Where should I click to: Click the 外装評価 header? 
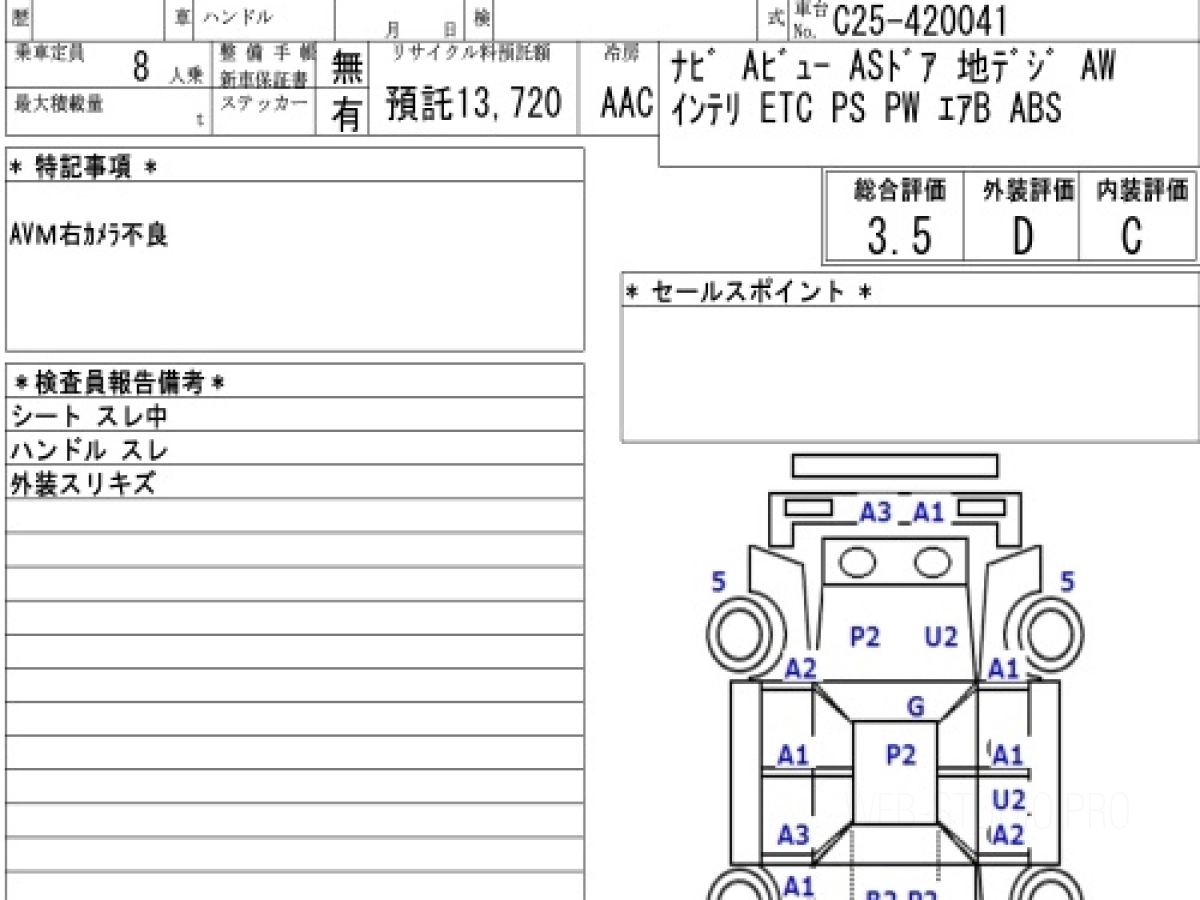(1029, 190)
